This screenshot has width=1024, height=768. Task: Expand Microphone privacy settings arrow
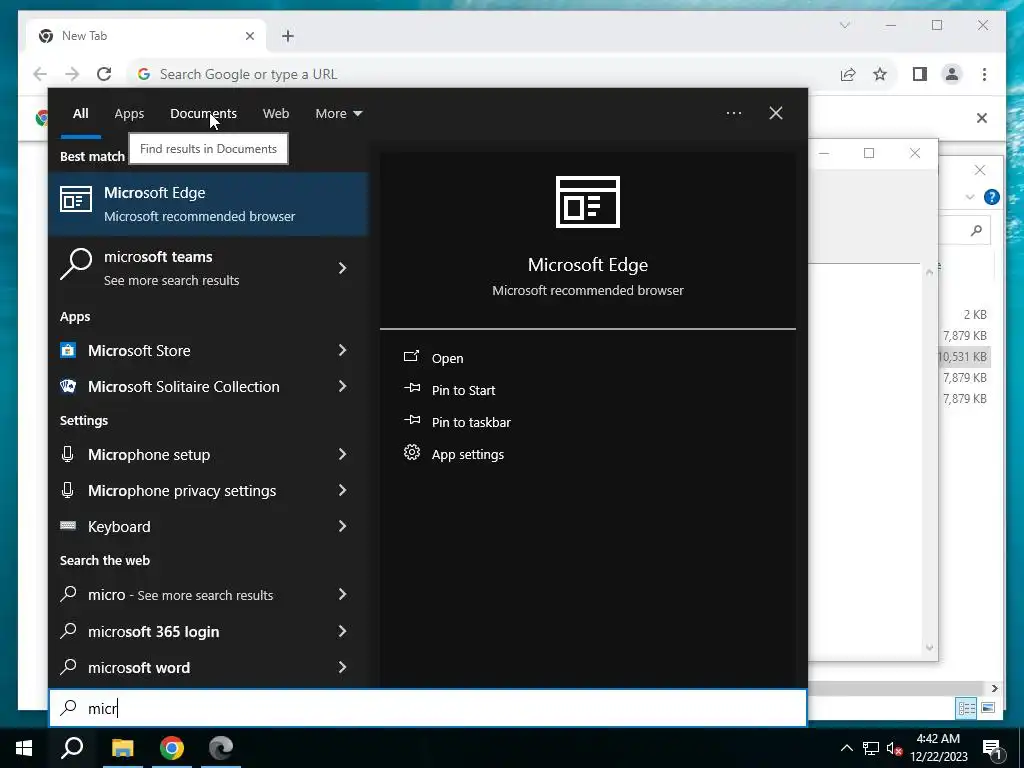click(342, 490)
